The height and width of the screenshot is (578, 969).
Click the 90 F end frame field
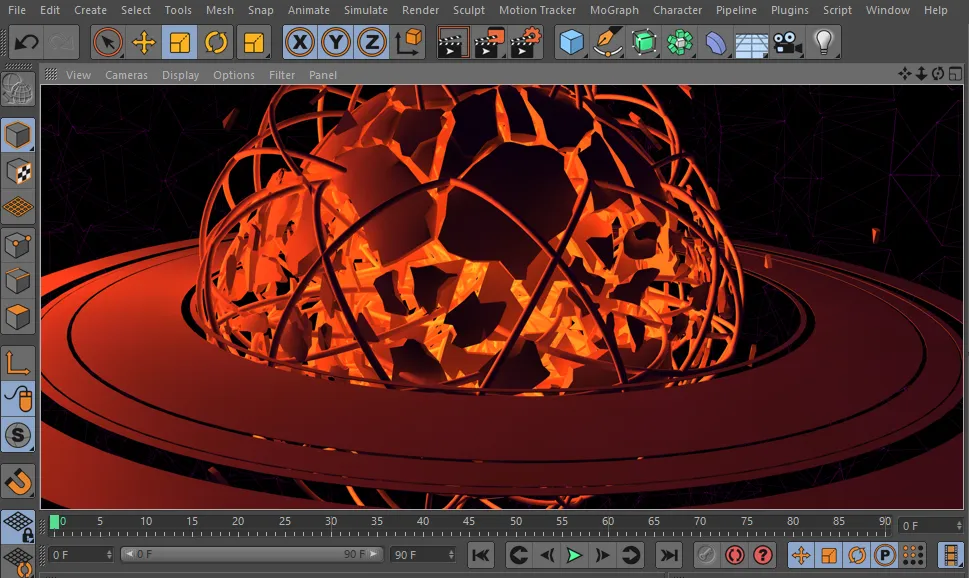(423, 555)
